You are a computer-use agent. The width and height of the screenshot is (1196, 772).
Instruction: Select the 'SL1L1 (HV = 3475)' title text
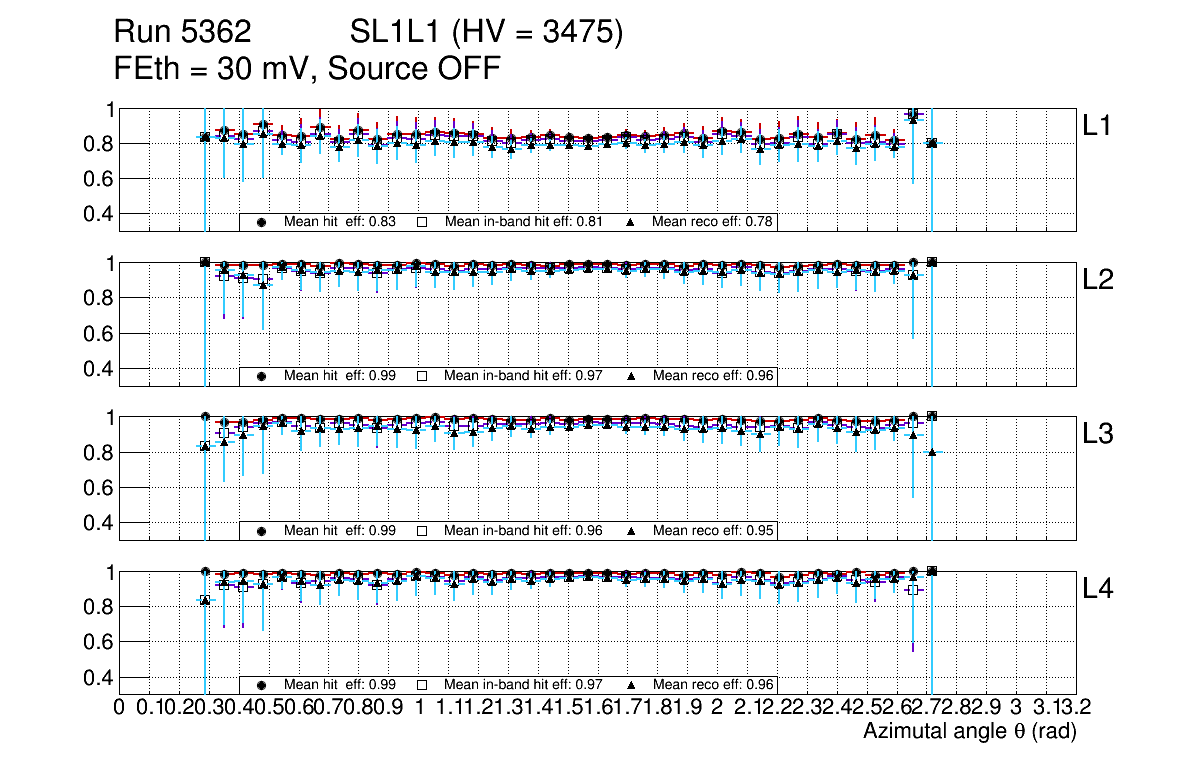pyautogui.click(x=486, y=34)
